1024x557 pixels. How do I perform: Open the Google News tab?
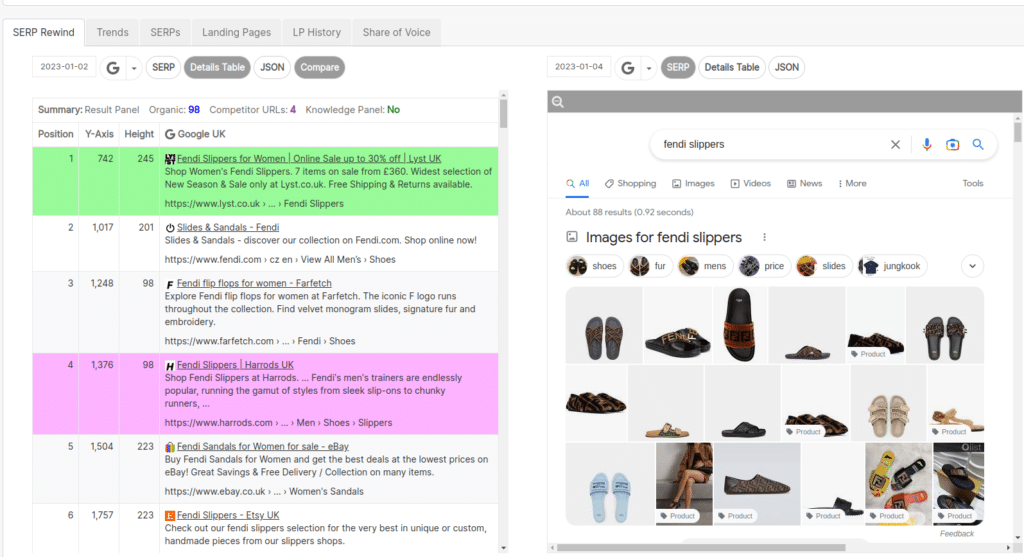pyautogui.click(x=805, y=183)
